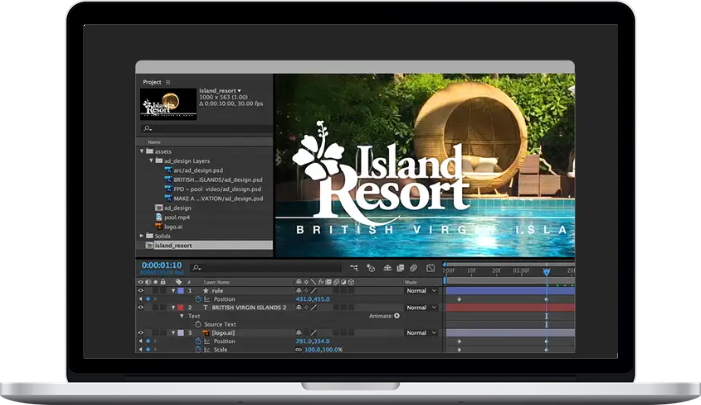Click the rule layer blue label swatch

[181, 291]
